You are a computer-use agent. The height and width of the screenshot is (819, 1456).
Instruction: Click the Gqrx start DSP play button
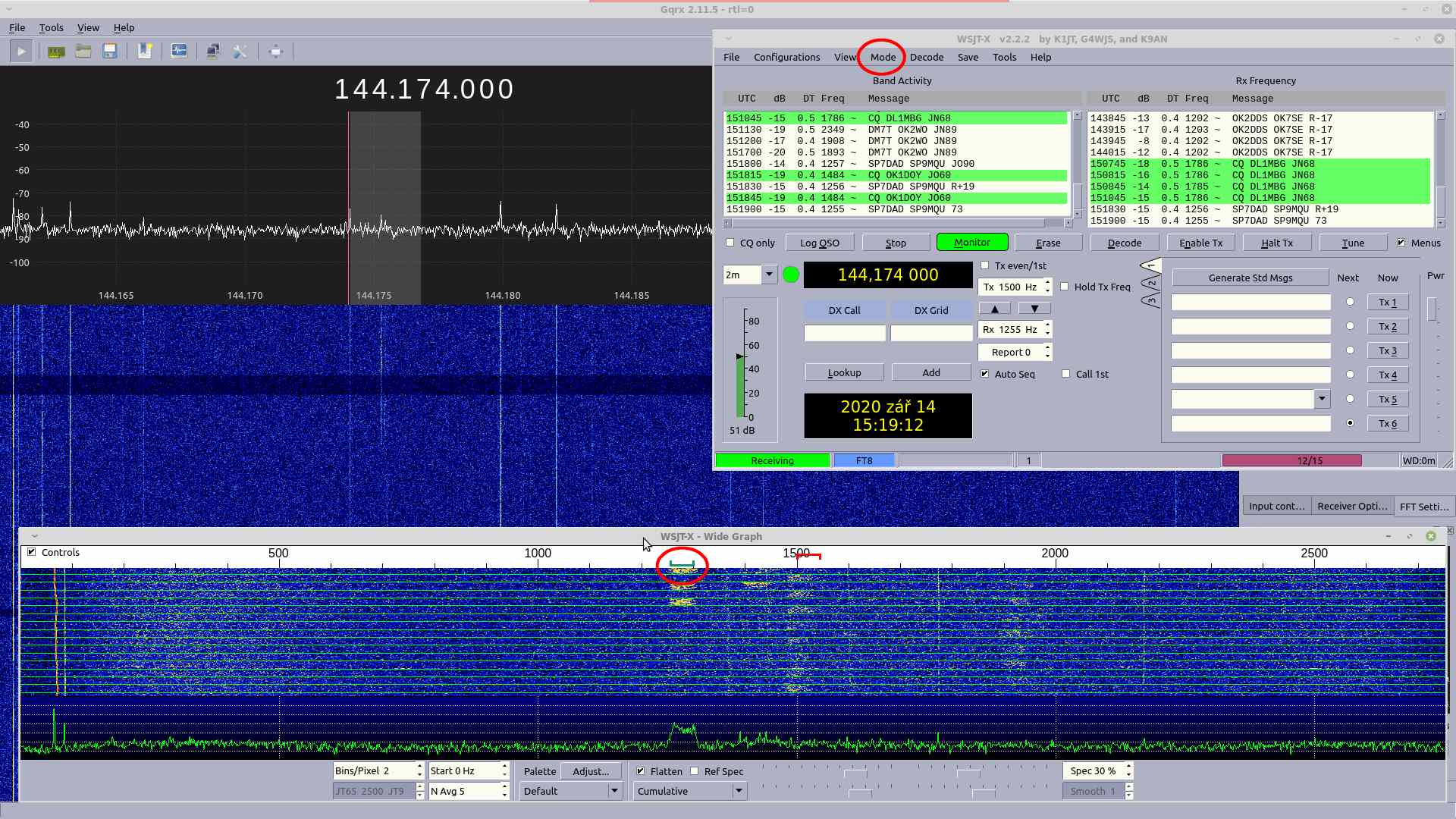point(21,52)
